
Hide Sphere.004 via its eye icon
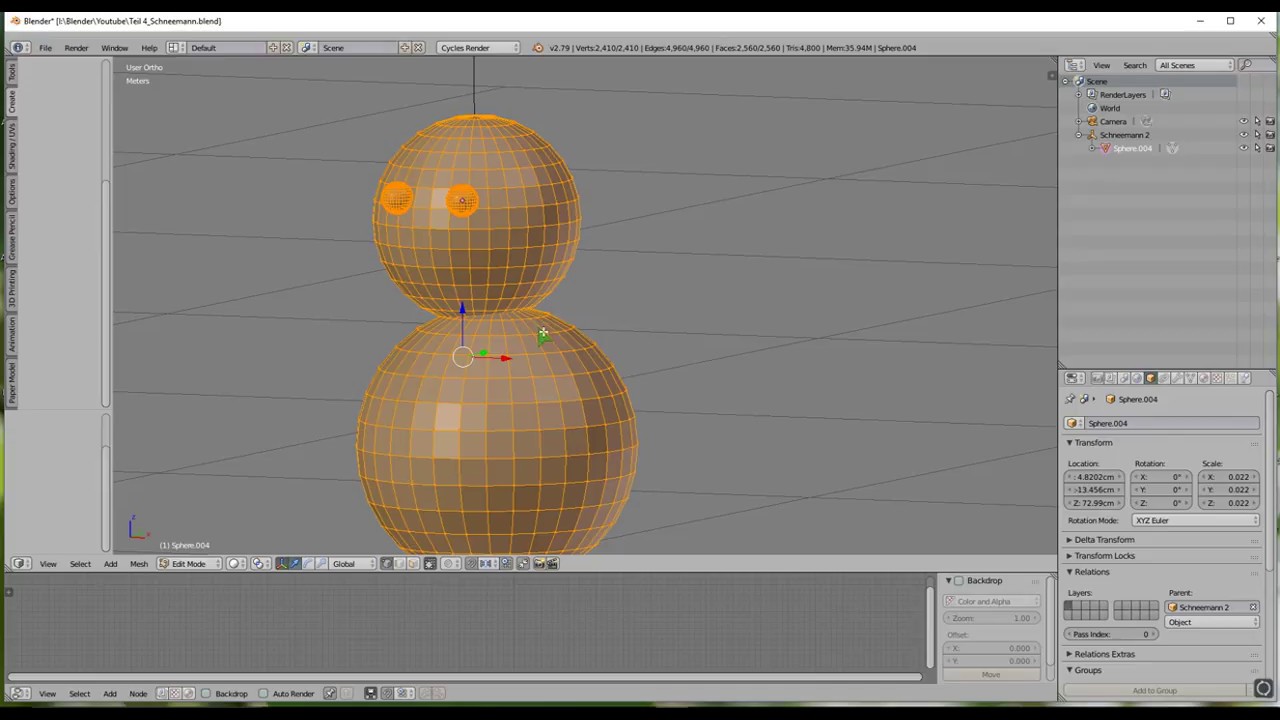pyautogui.click(x=1244, y=148)
